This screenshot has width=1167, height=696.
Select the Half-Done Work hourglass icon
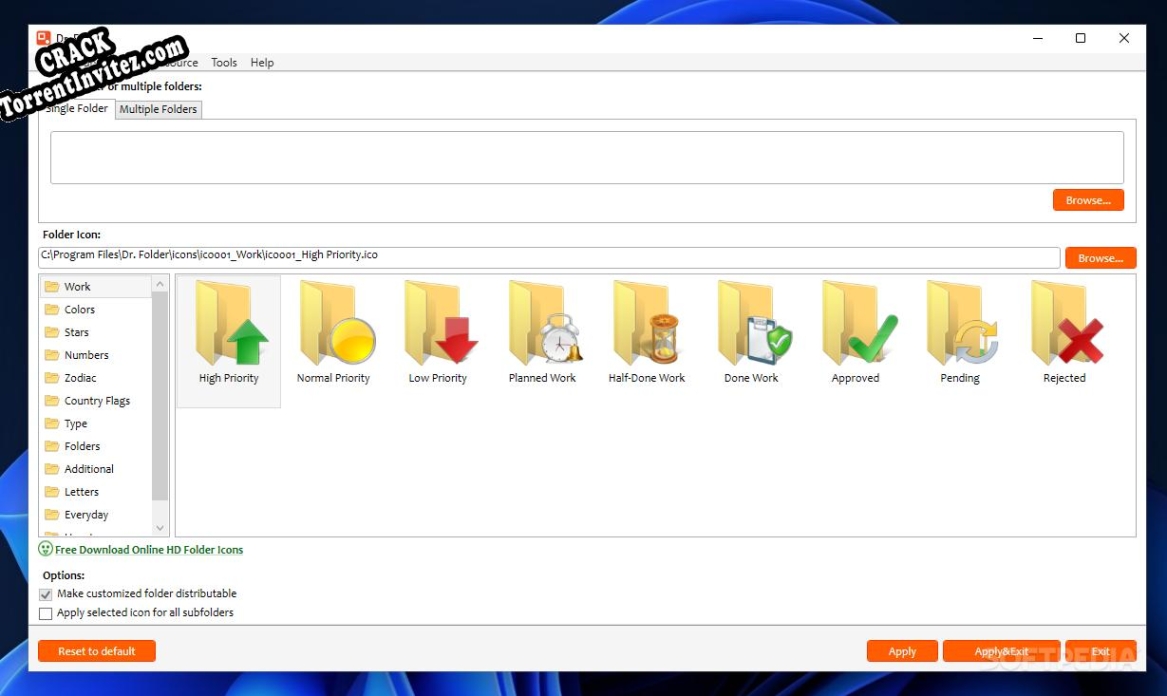click(647, 330)
